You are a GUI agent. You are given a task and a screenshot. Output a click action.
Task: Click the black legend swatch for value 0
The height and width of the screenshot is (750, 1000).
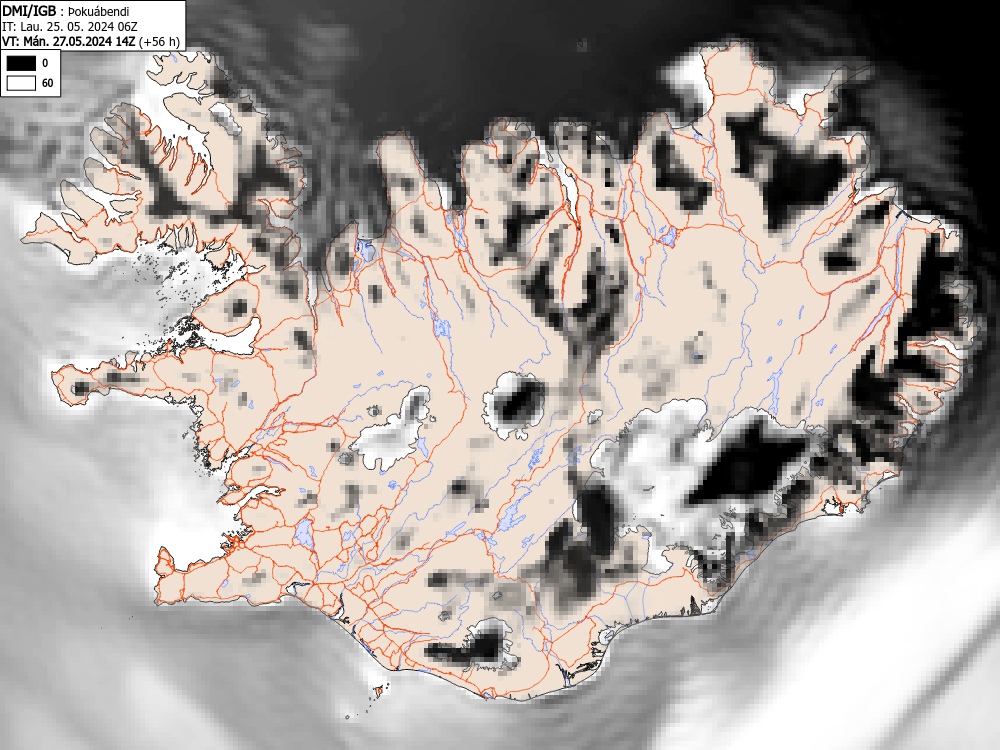pos(22,63)
